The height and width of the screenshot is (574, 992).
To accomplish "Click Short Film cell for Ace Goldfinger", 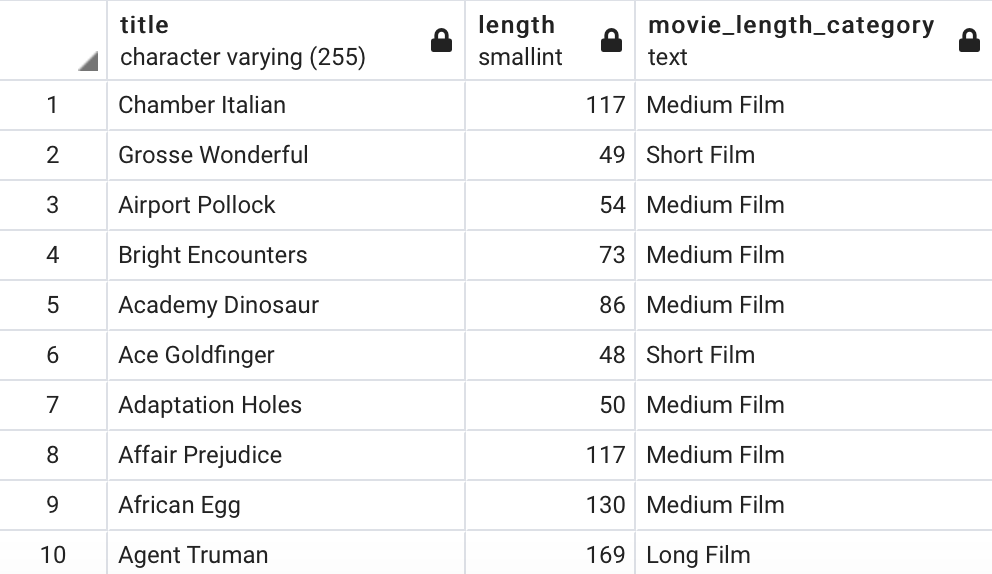I will (x=814, y=355).
